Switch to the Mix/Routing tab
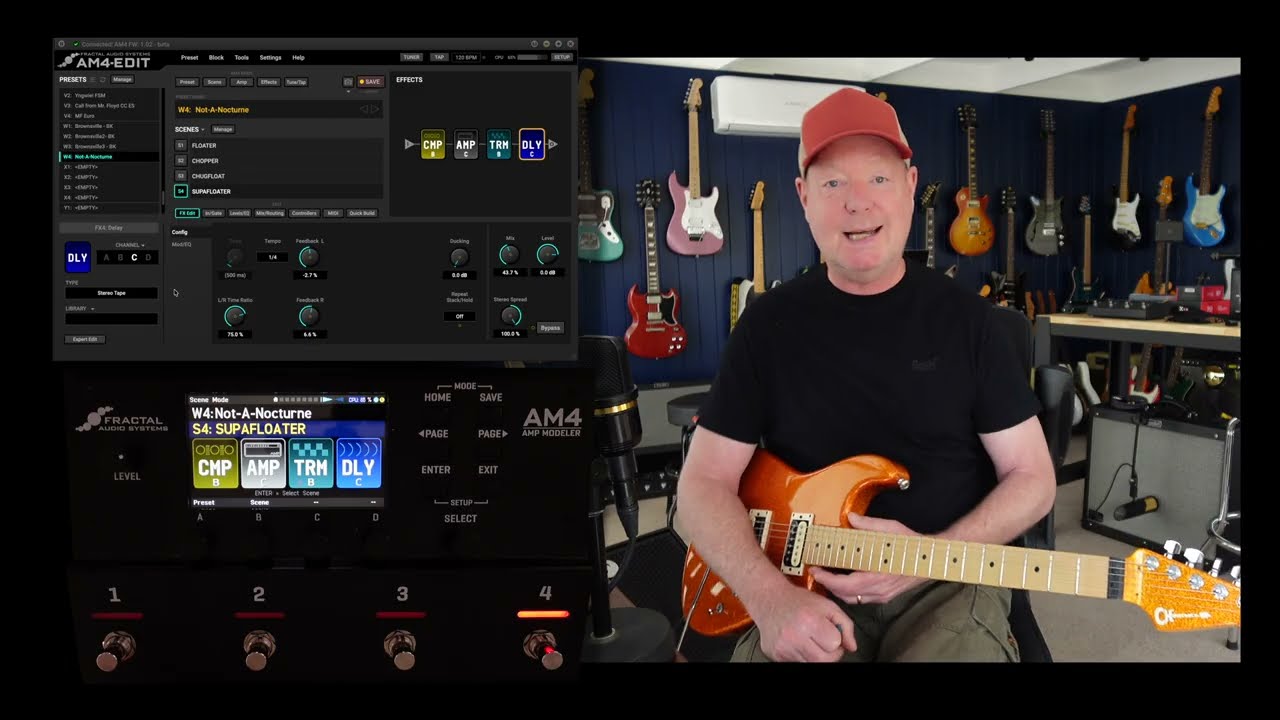The image size is (1280, 720). pos(270,213)
